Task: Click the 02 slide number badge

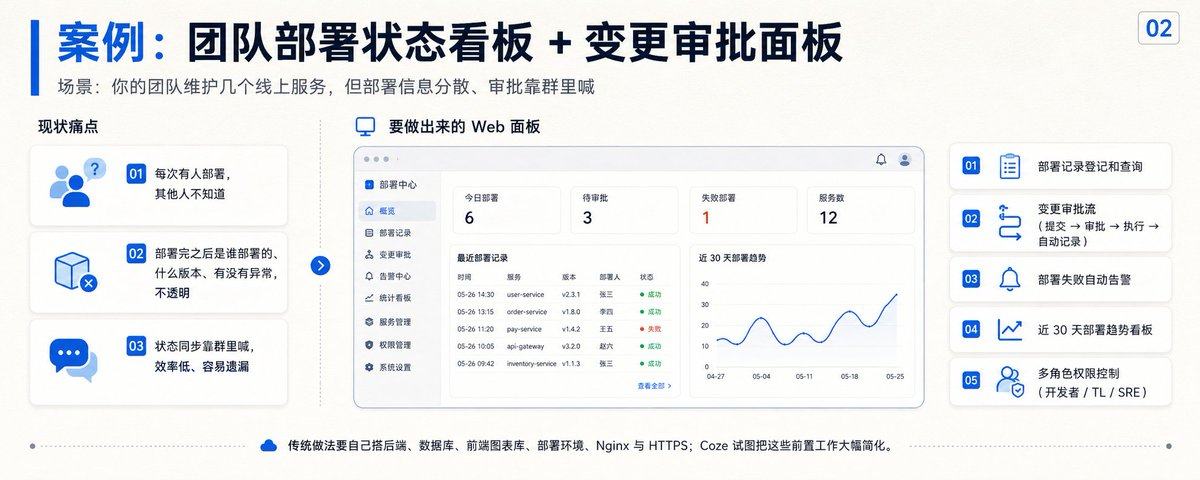Action: coord(1159,28)
